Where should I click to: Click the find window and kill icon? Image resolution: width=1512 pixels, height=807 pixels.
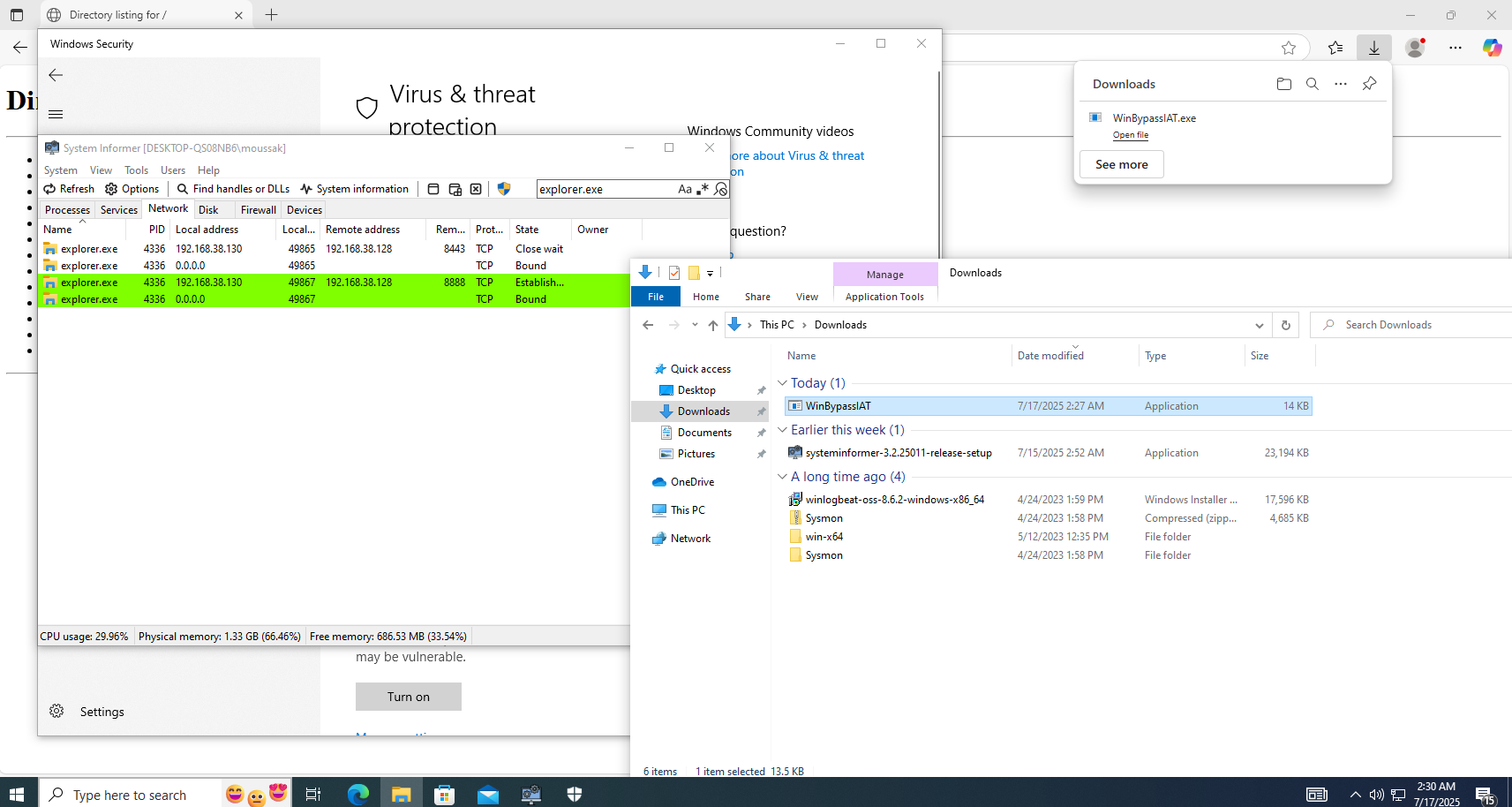pyautogui.click(x=476, y=189)
